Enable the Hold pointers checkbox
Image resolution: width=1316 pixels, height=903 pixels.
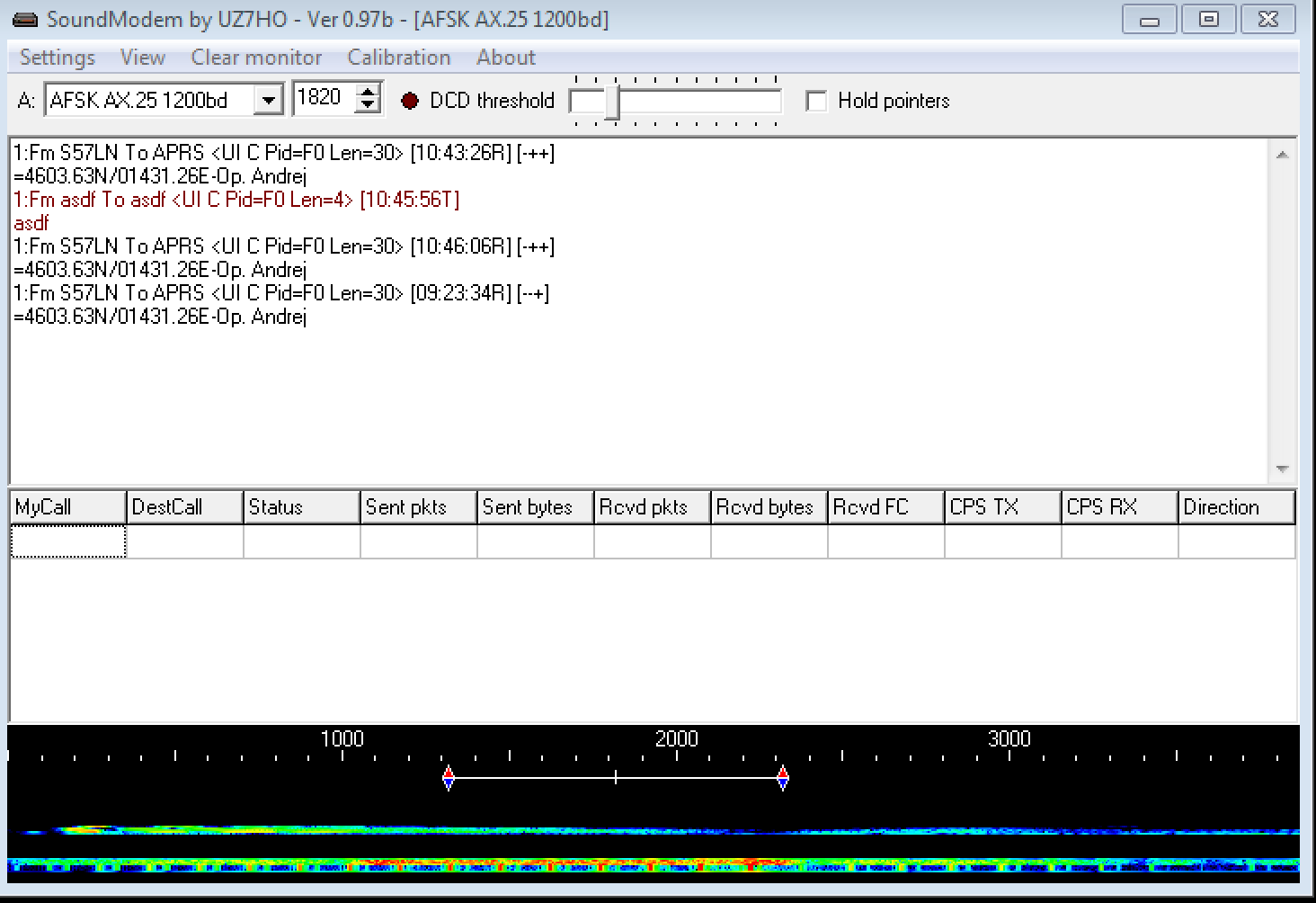816,101
